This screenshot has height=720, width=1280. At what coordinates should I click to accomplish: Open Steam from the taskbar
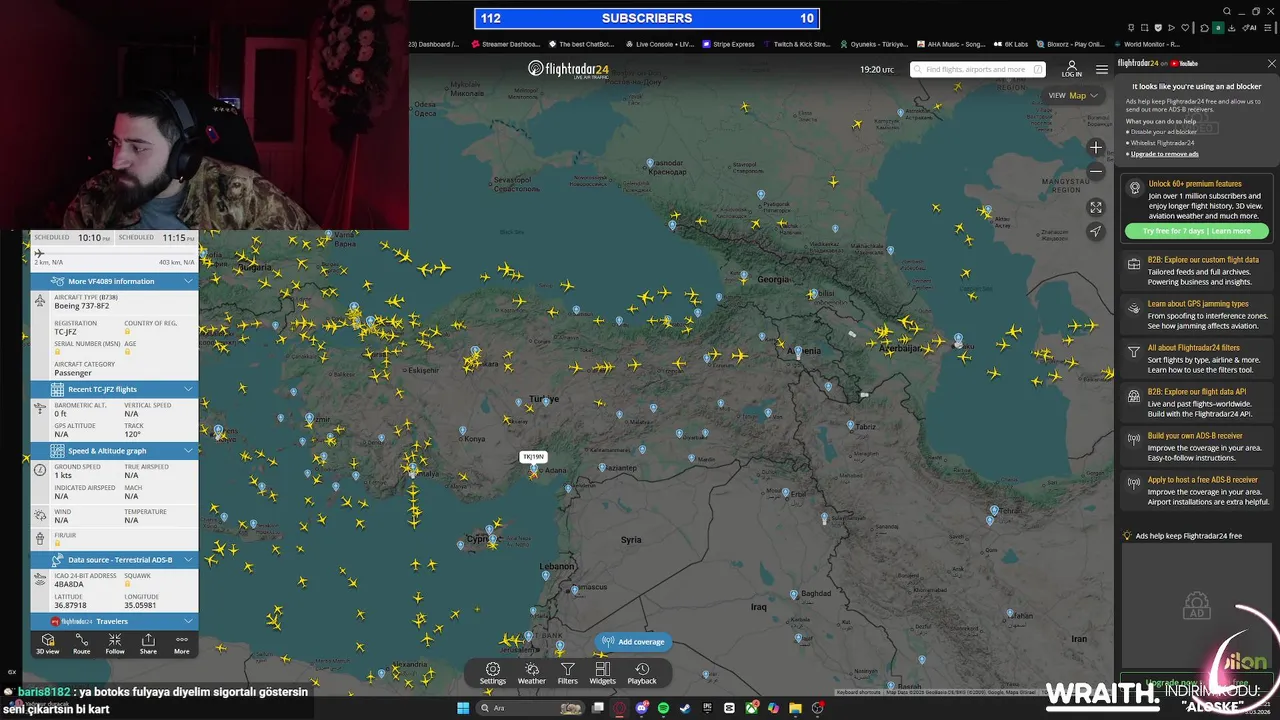tap(685, 708)
